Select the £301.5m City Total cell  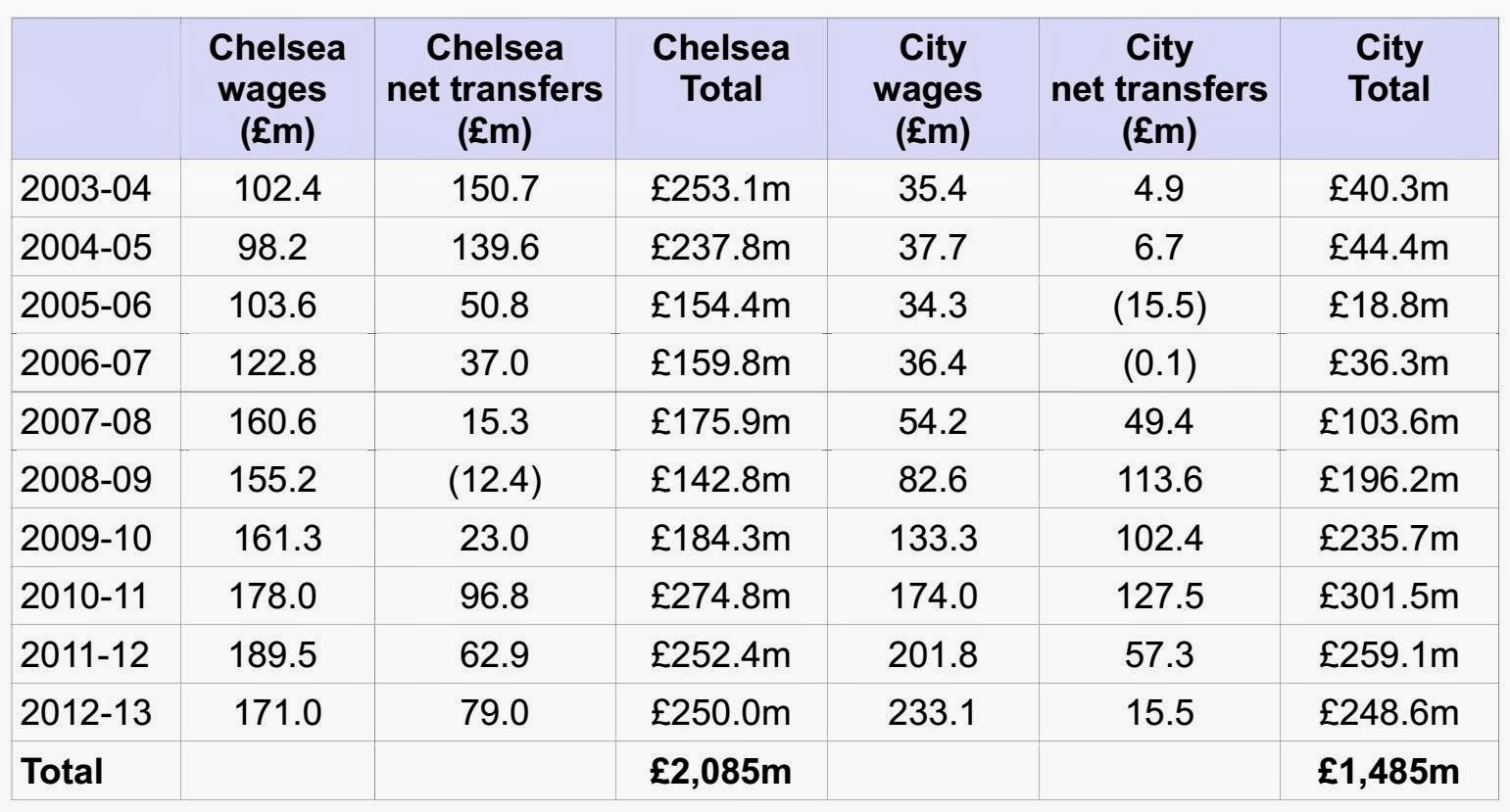tap(1388, 596)
